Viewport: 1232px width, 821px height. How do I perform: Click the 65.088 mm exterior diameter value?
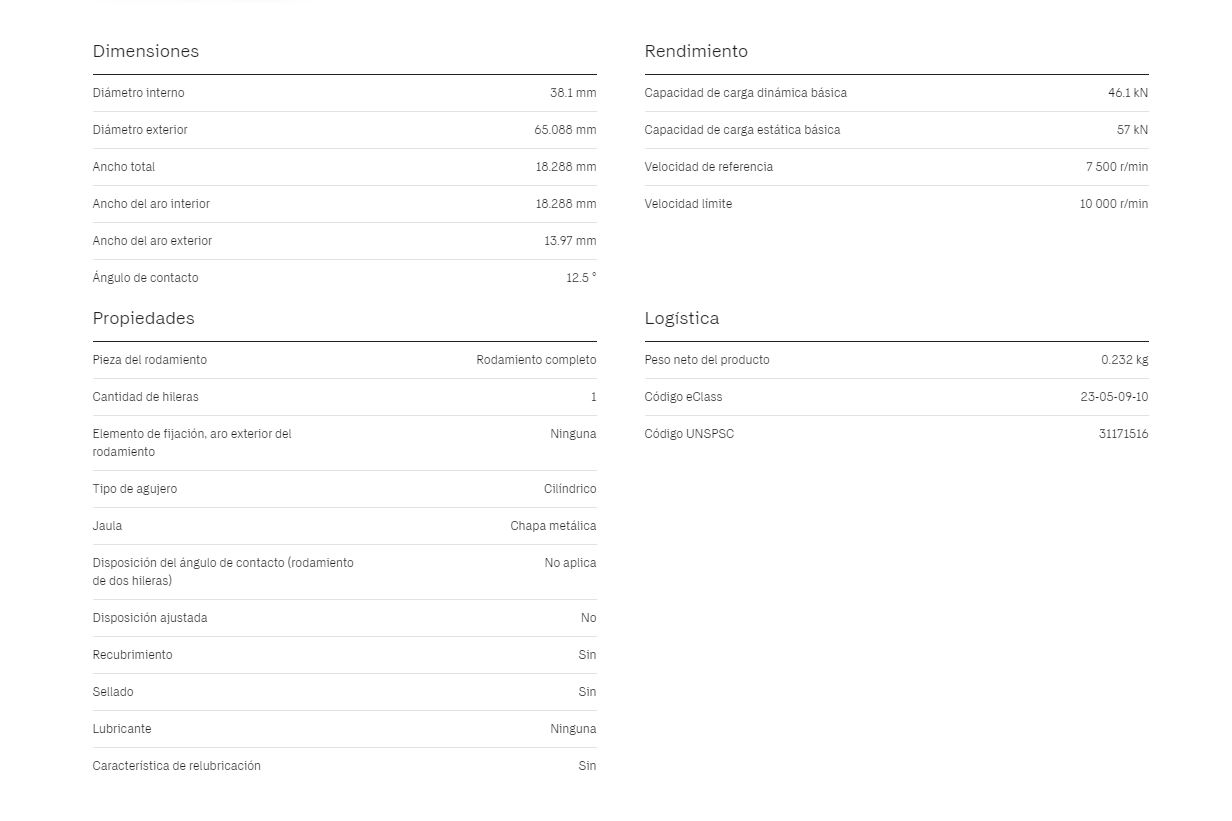[x=565, y=130]
